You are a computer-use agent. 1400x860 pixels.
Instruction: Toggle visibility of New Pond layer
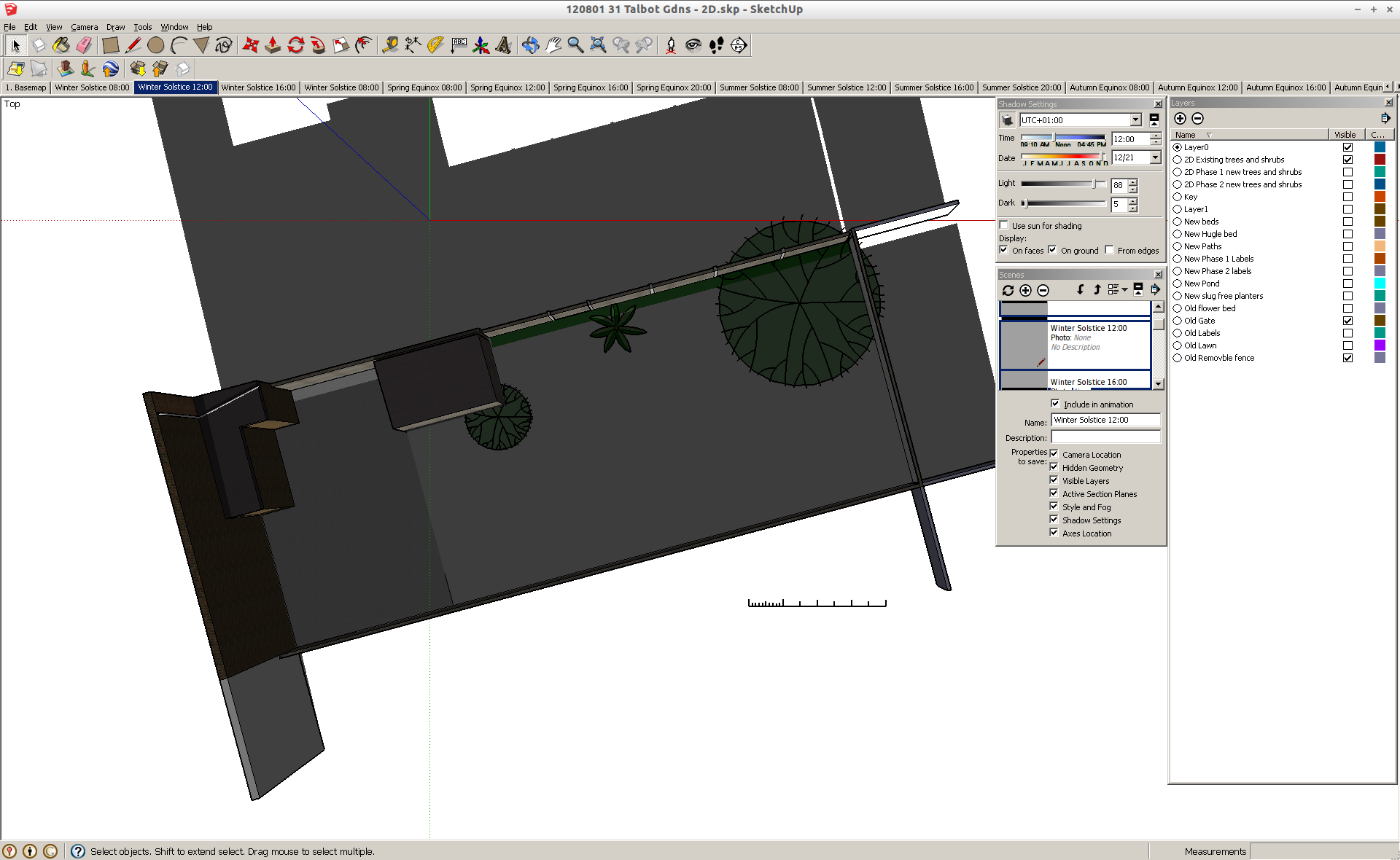pyautogui.click(x=1347, y=284)
